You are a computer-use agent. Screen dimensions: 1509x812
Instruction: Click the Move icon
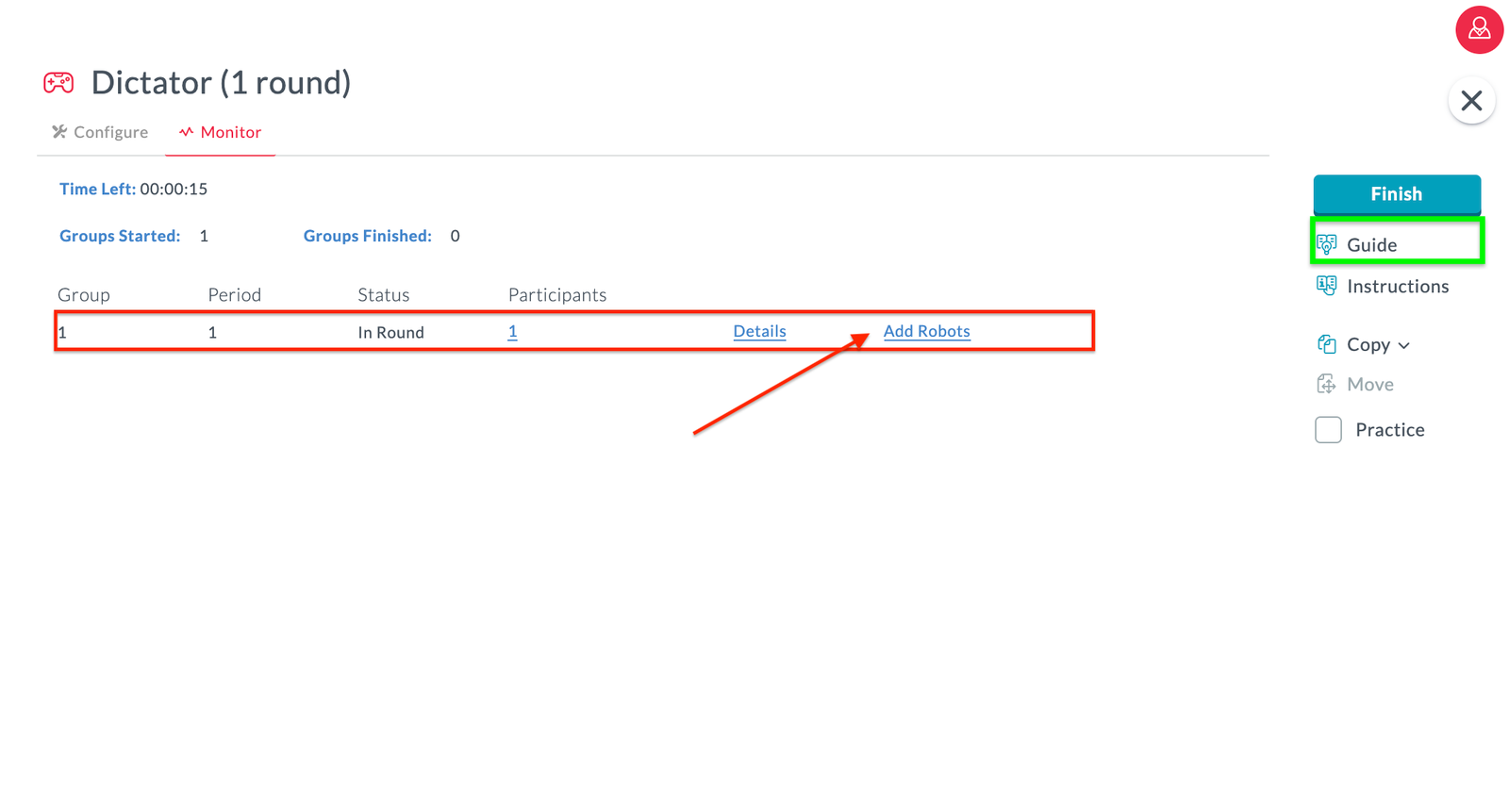point(1326,384)
